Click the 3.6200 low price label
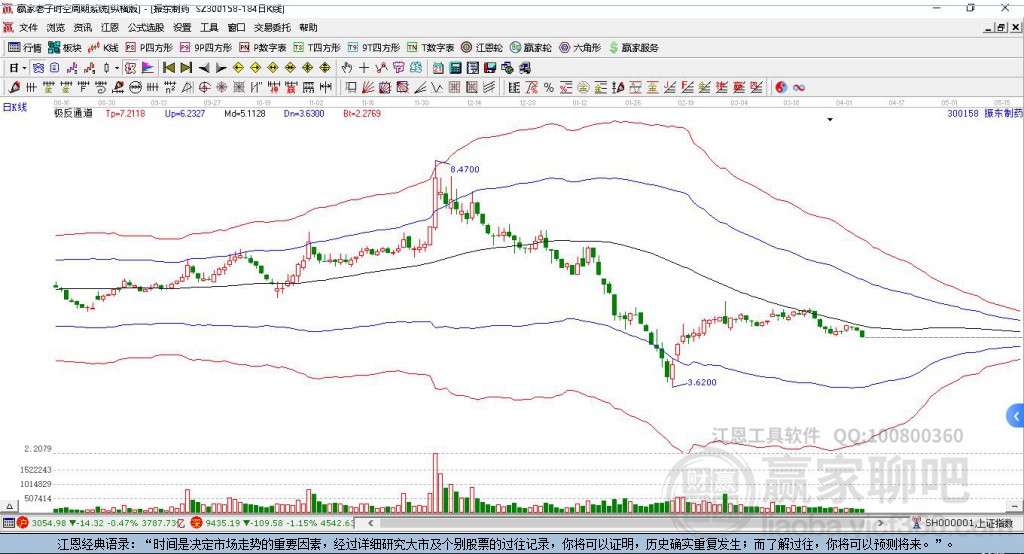 pos(702,383)
